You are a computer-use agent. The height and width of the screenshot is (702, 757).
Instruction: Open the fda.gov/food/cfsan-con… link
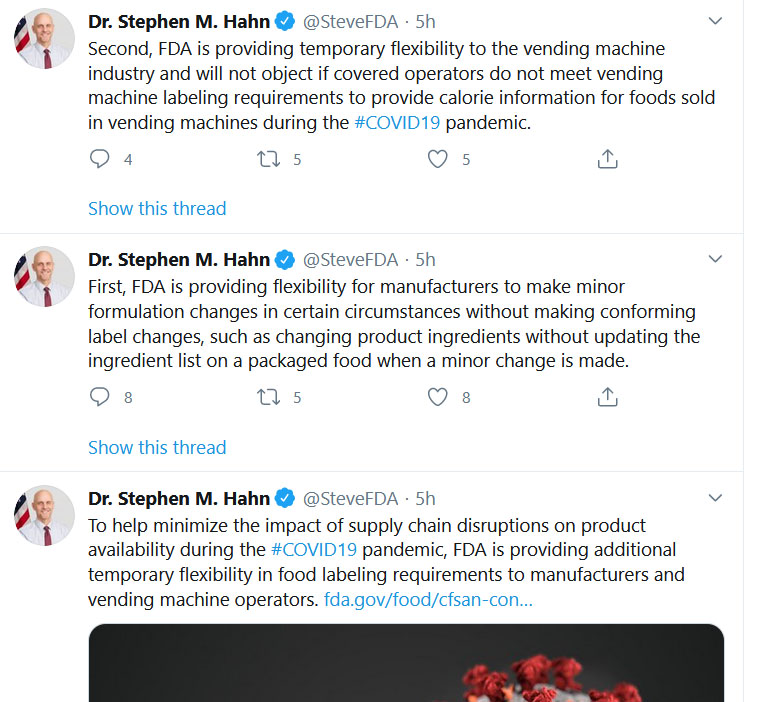pos(428,600)
